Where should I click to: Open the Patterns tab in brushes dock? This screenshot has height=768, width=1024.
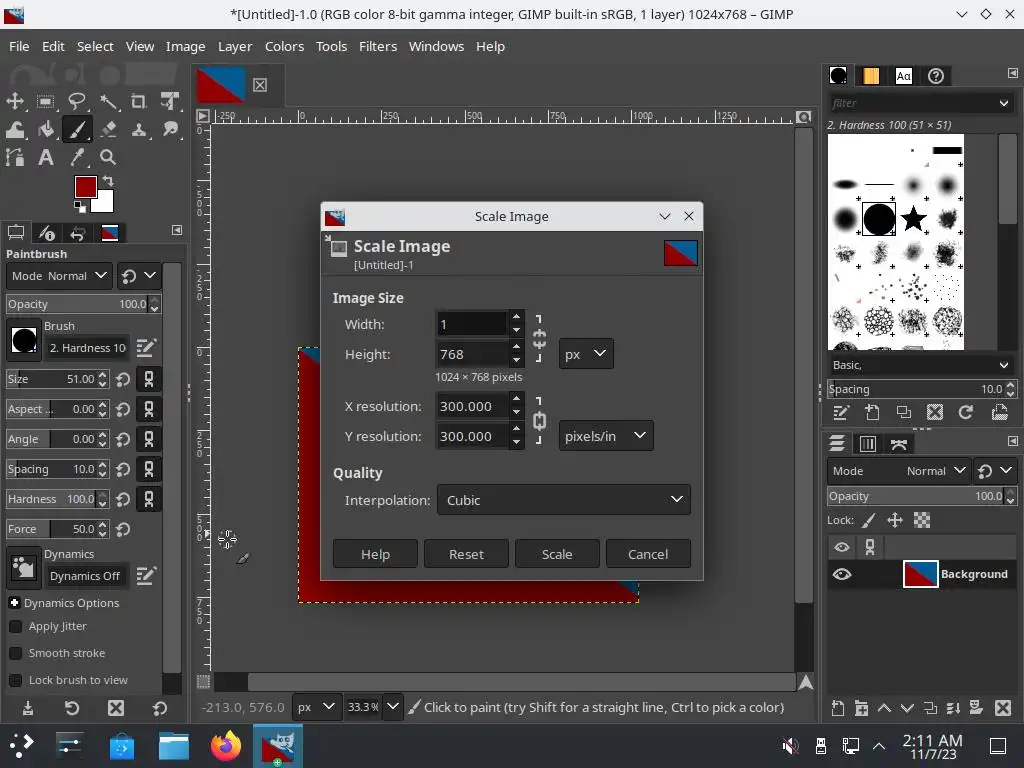[871, 76]
